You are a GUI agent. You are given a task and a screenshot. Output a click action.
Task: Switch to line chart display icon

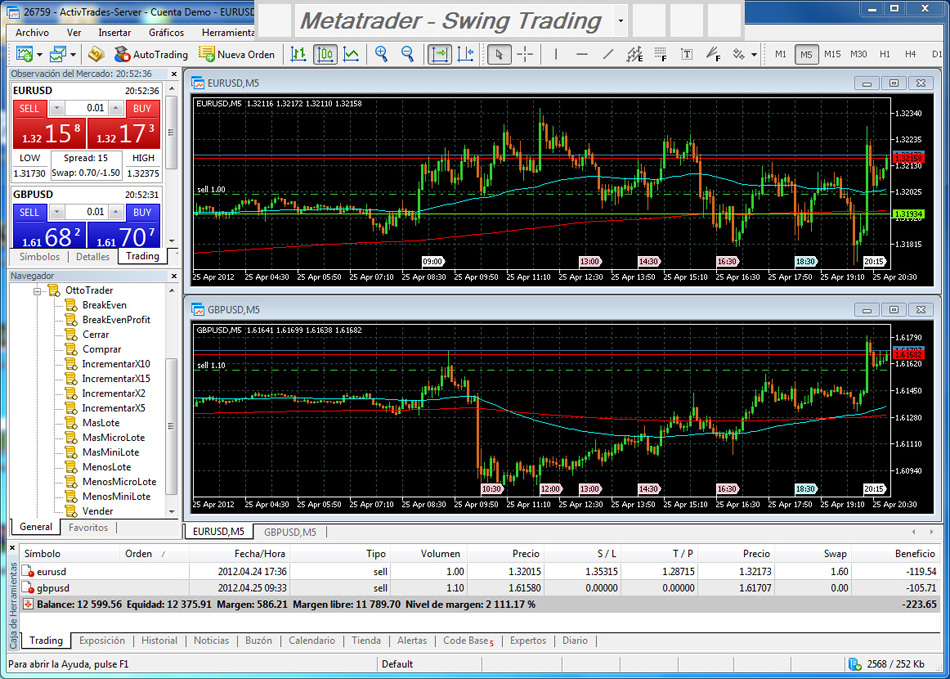[x=351, y=54]
